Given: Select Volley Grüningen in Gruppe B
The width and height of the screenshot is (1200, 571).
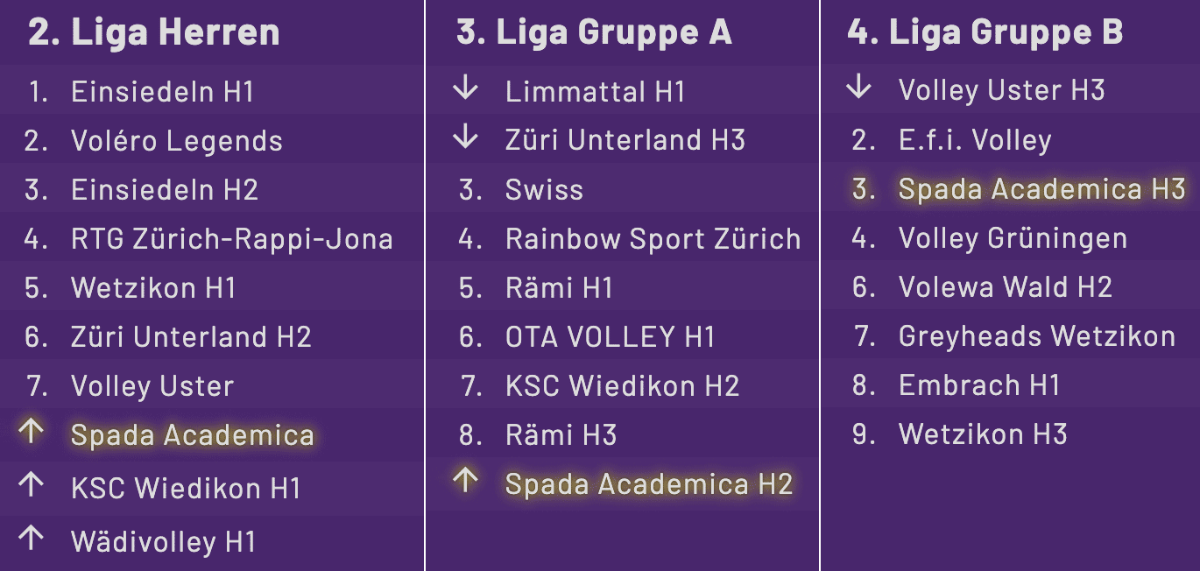Looking at the screenshot, I should 1012,240.
